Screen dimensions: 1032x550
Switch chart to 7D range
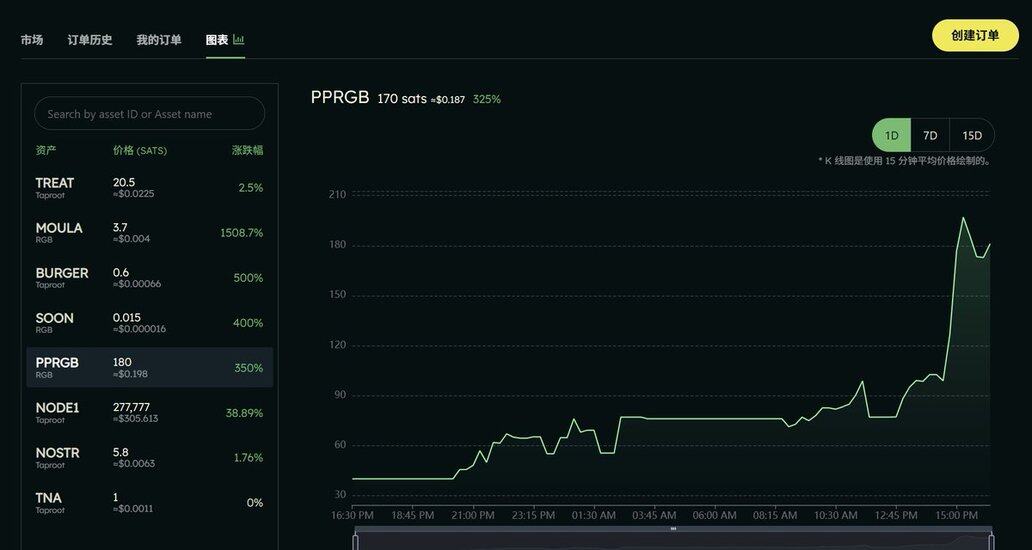pyautogui.click(x=930, y=135)
